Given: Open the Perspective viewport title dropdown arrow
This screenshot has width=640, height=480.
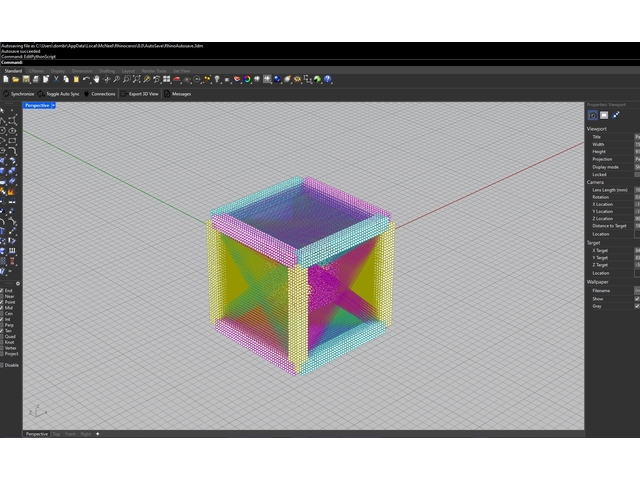Looking at the screenshot, I should point(53,106).
